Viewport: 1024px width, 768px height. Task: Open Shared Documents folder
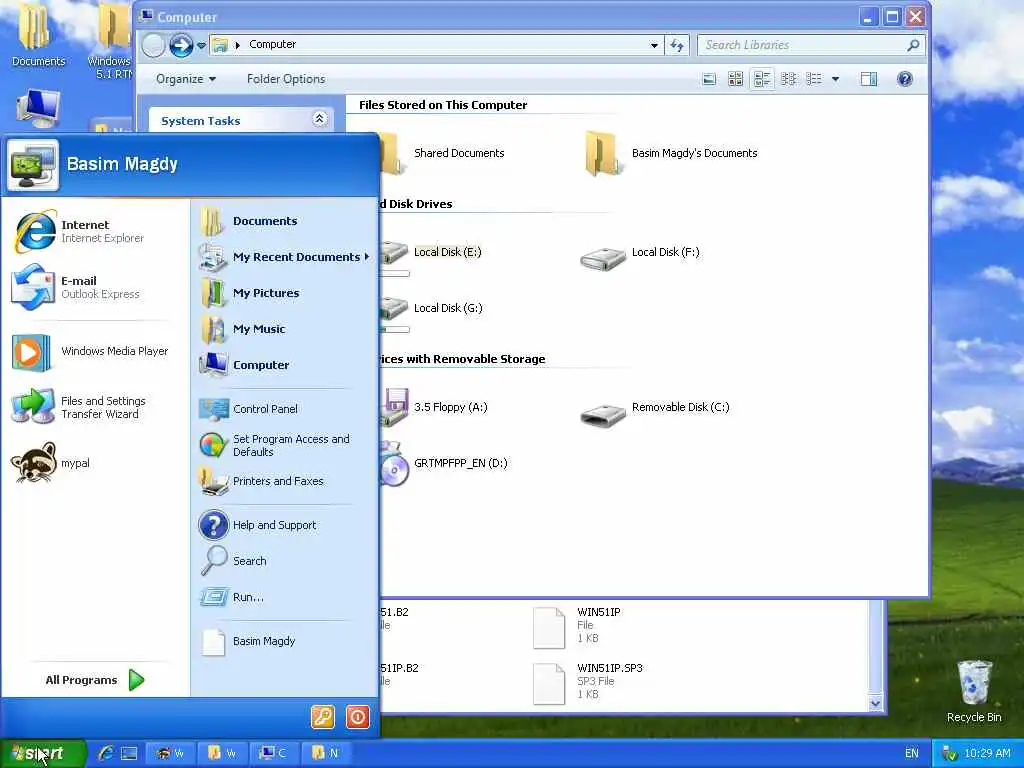[x=441, y=153]
